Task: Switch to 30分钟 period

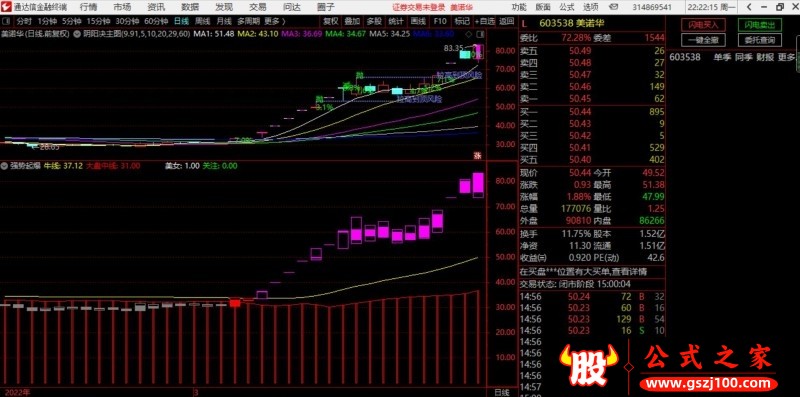Action: click(x=127, y=21)
